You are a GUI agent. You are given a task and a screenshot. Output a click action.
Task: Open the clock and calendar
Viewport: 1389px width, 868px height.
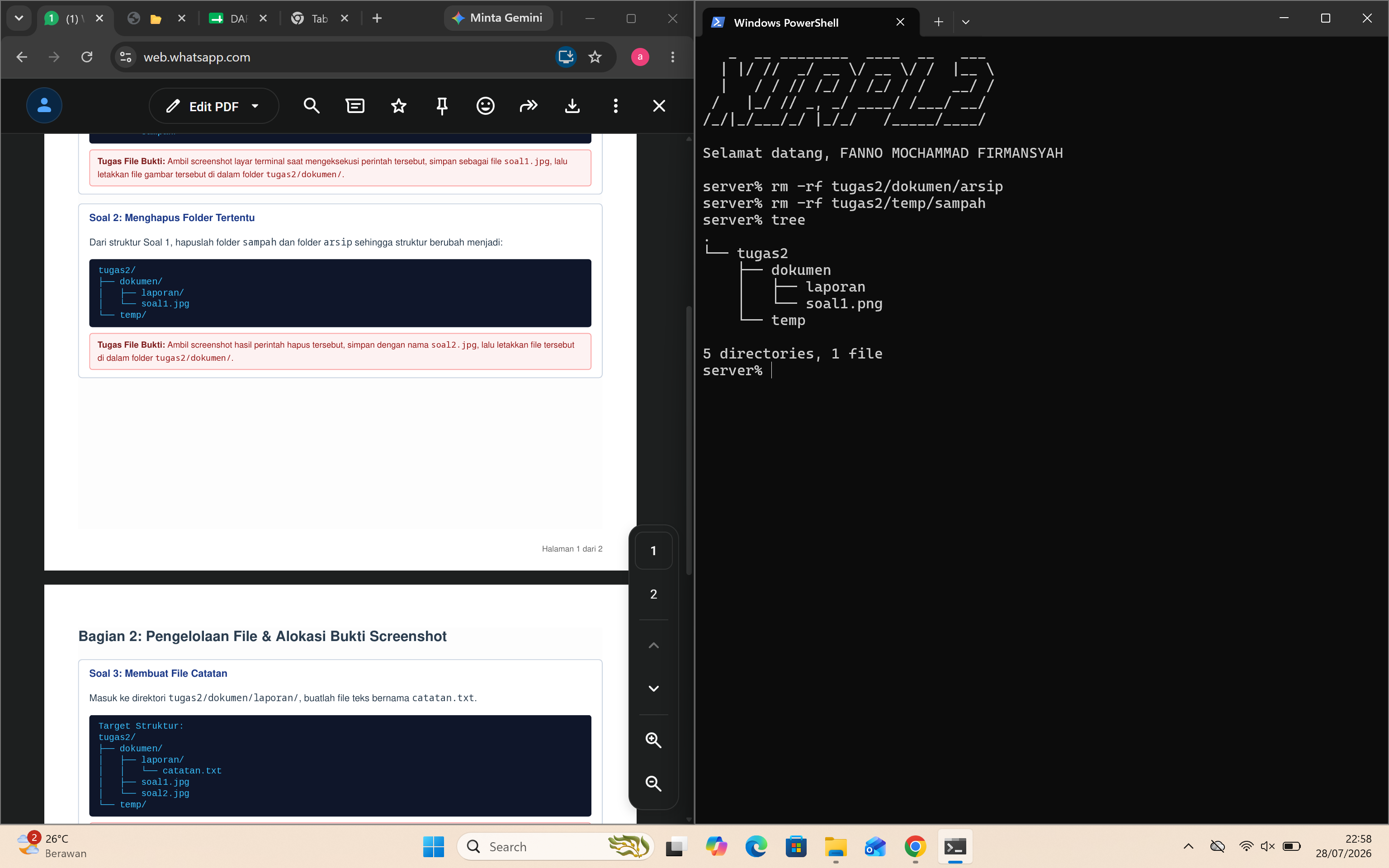tap(1343, 846)
